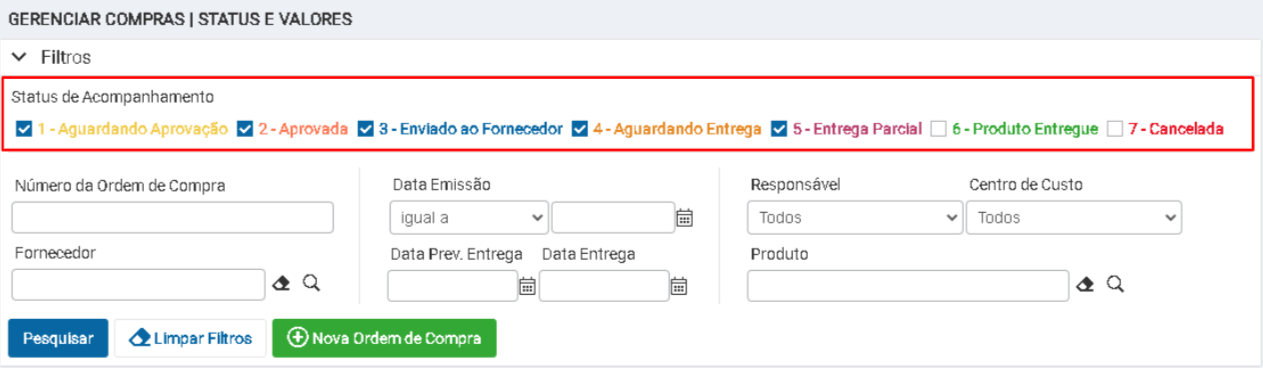The height and width of the screenshot is (369, 1263).
Task: Uncheck 1 - Aguardando Aprovação status
Action: (25, 129)
